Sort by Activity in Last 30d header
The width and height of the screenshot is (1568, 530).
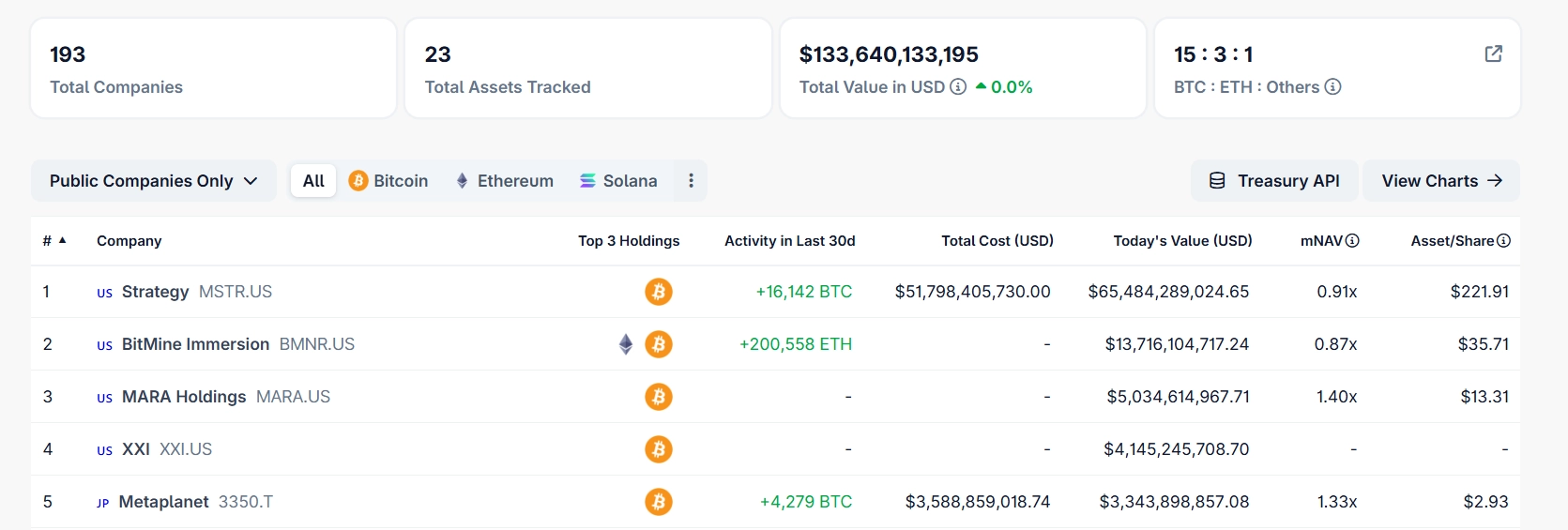pyautogui.click(x=790, y=241)
